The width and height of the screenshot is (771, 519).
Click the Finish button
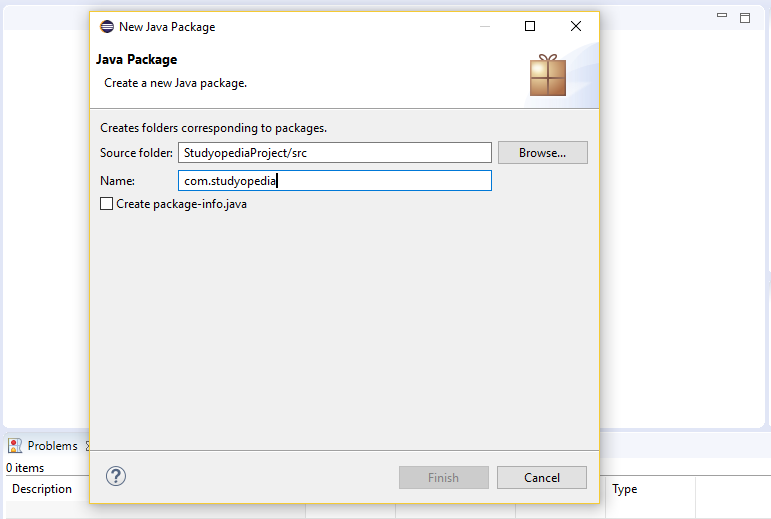tap(444, 478)
